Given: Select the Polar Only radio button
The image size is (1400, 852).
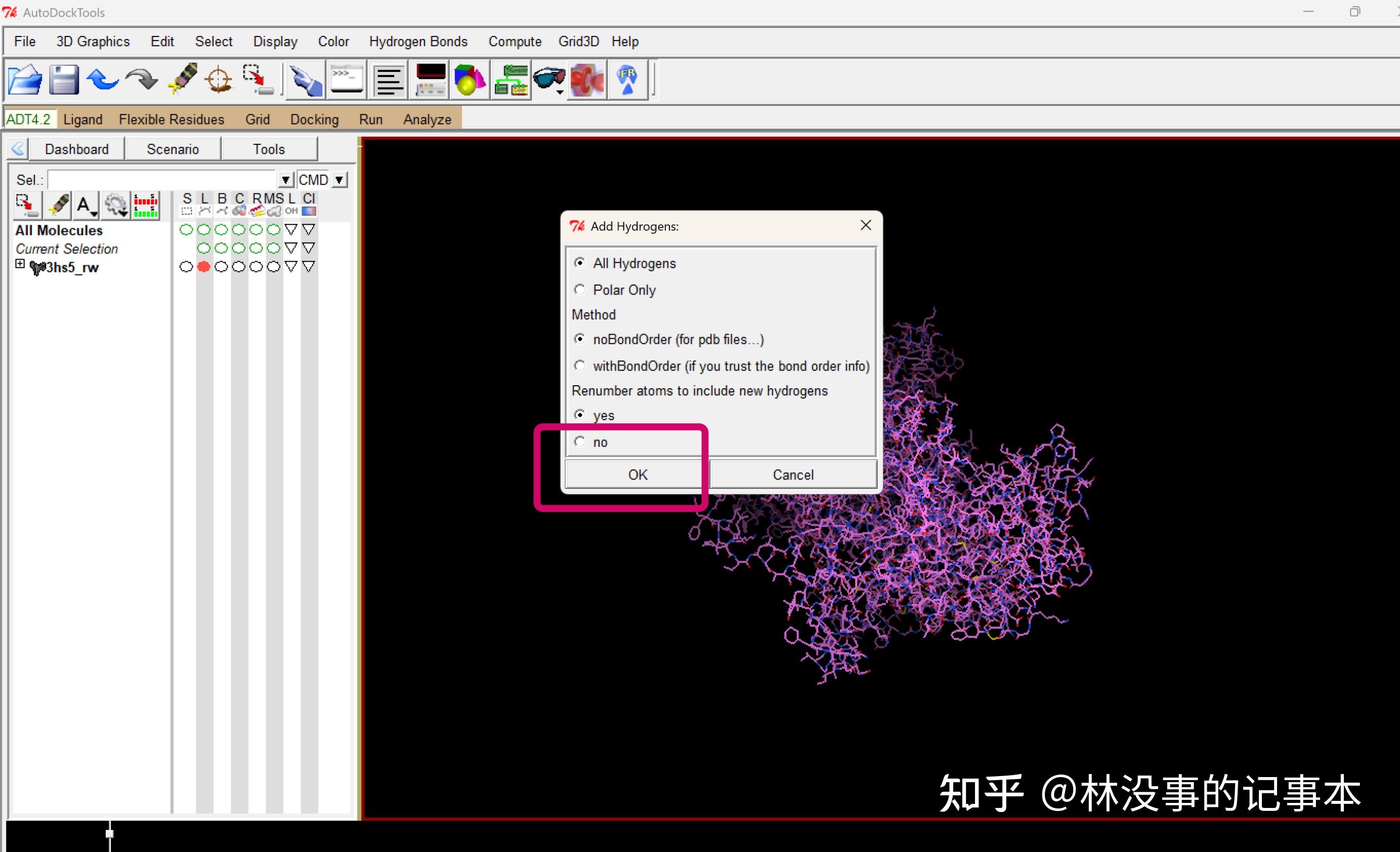Looking at the screenshot, I should pos(579,290).
